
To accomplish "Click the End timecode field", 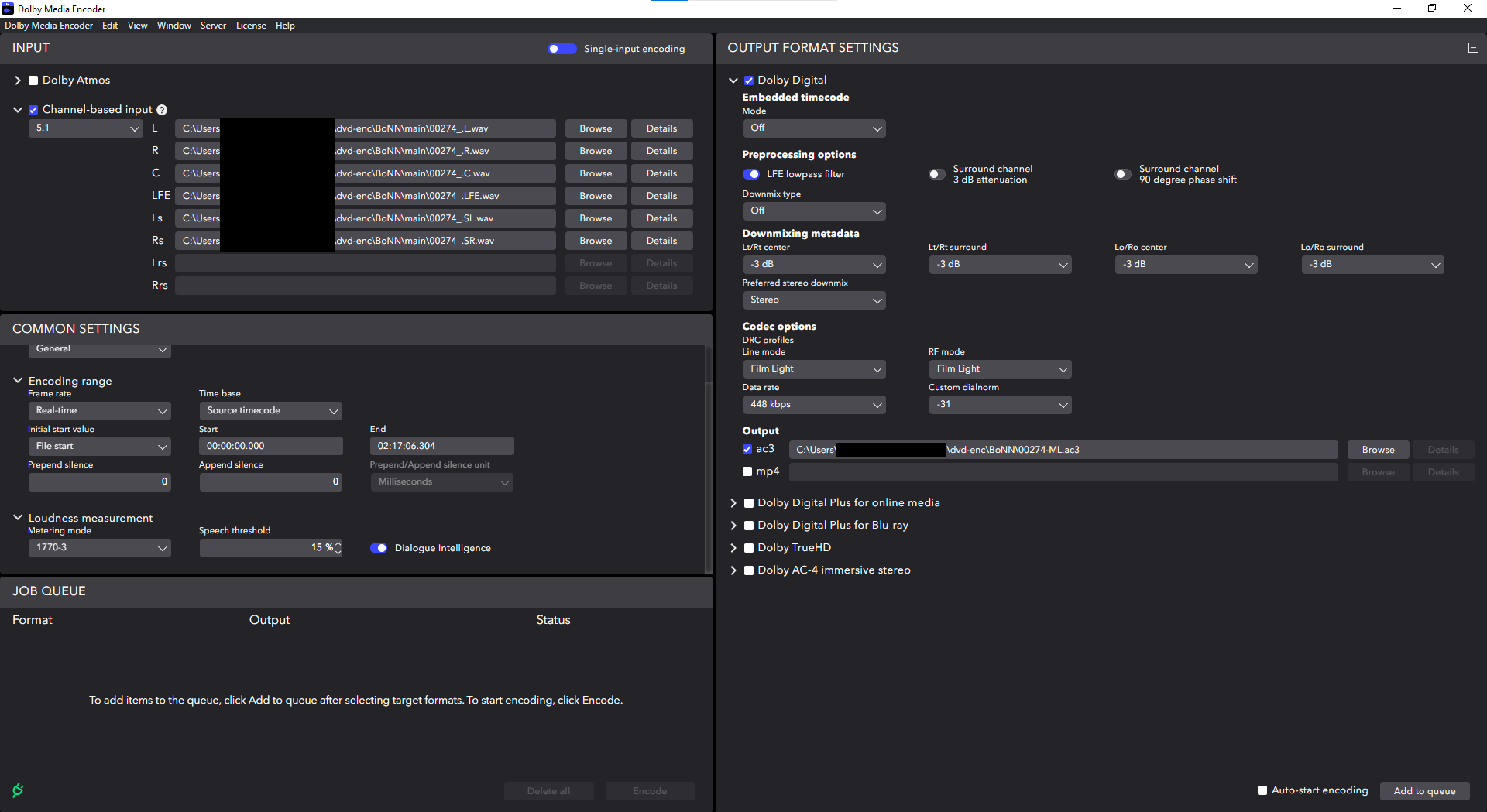I will click(441, 447).
